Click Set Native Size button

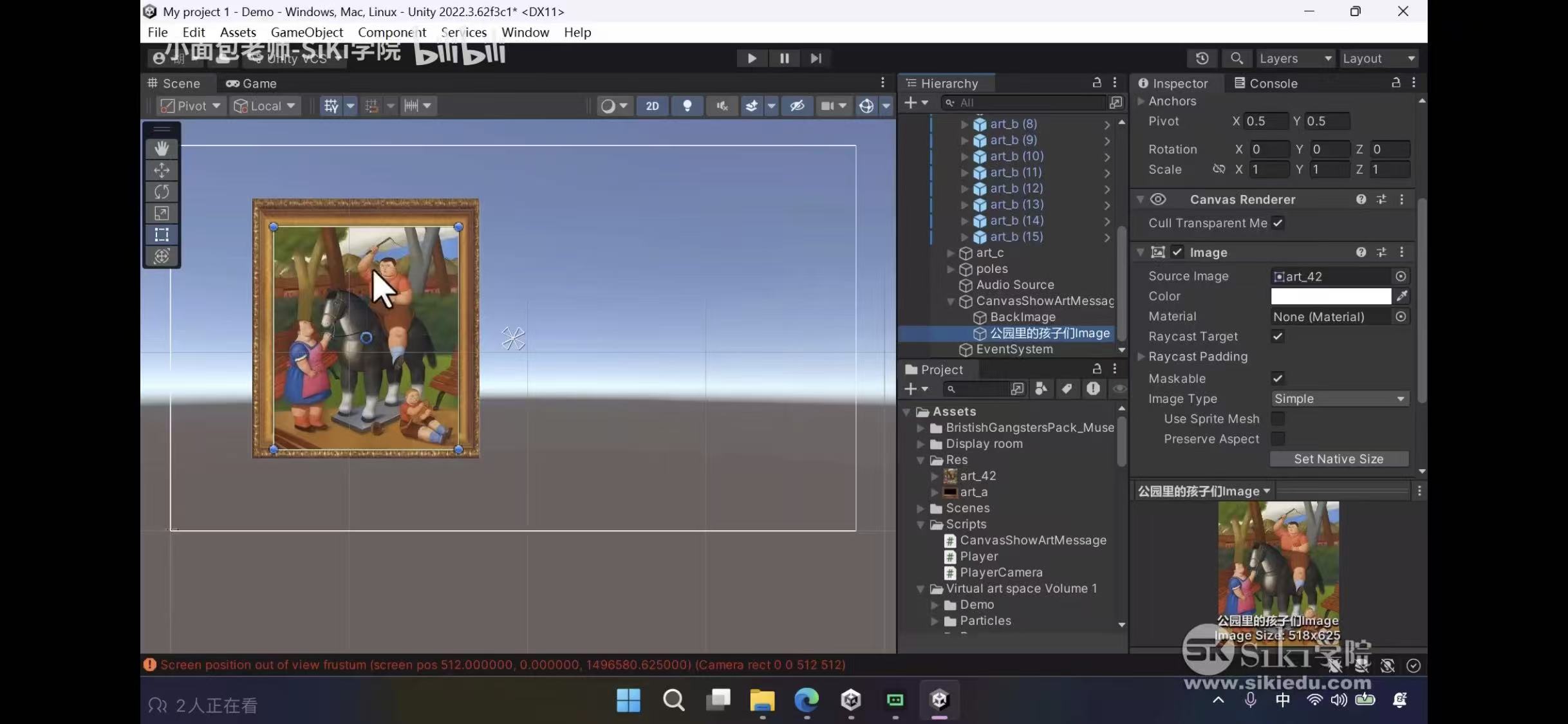click(1339, 459)
